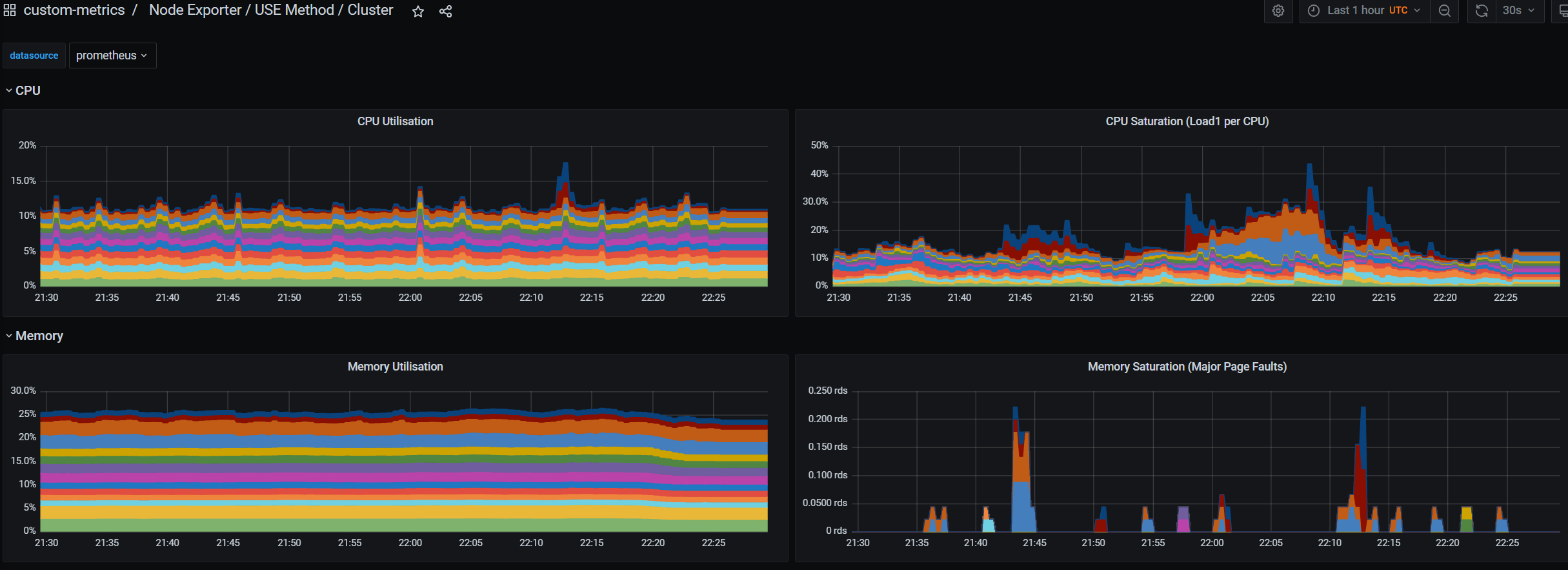Click the 0.100 rds axis label
This screenshot has width=1568, height=570.
(828, 475)
